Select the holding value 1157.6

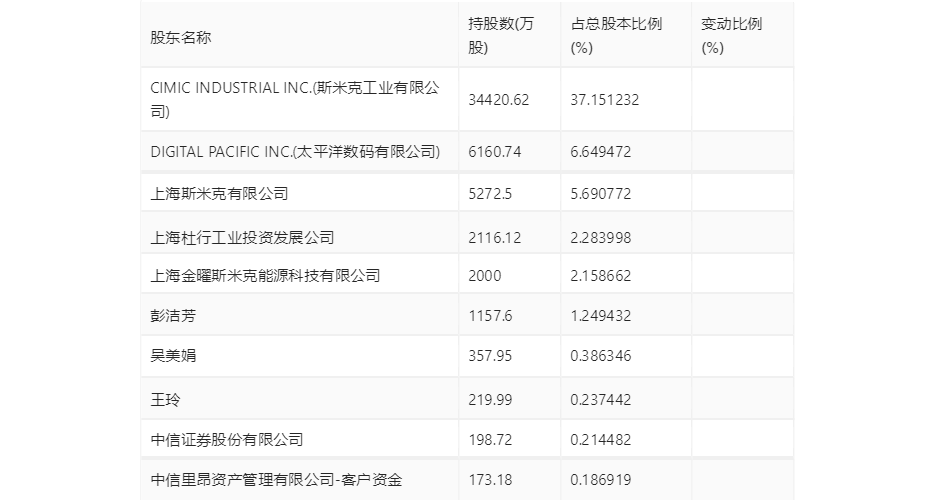[x=490, y=315]
